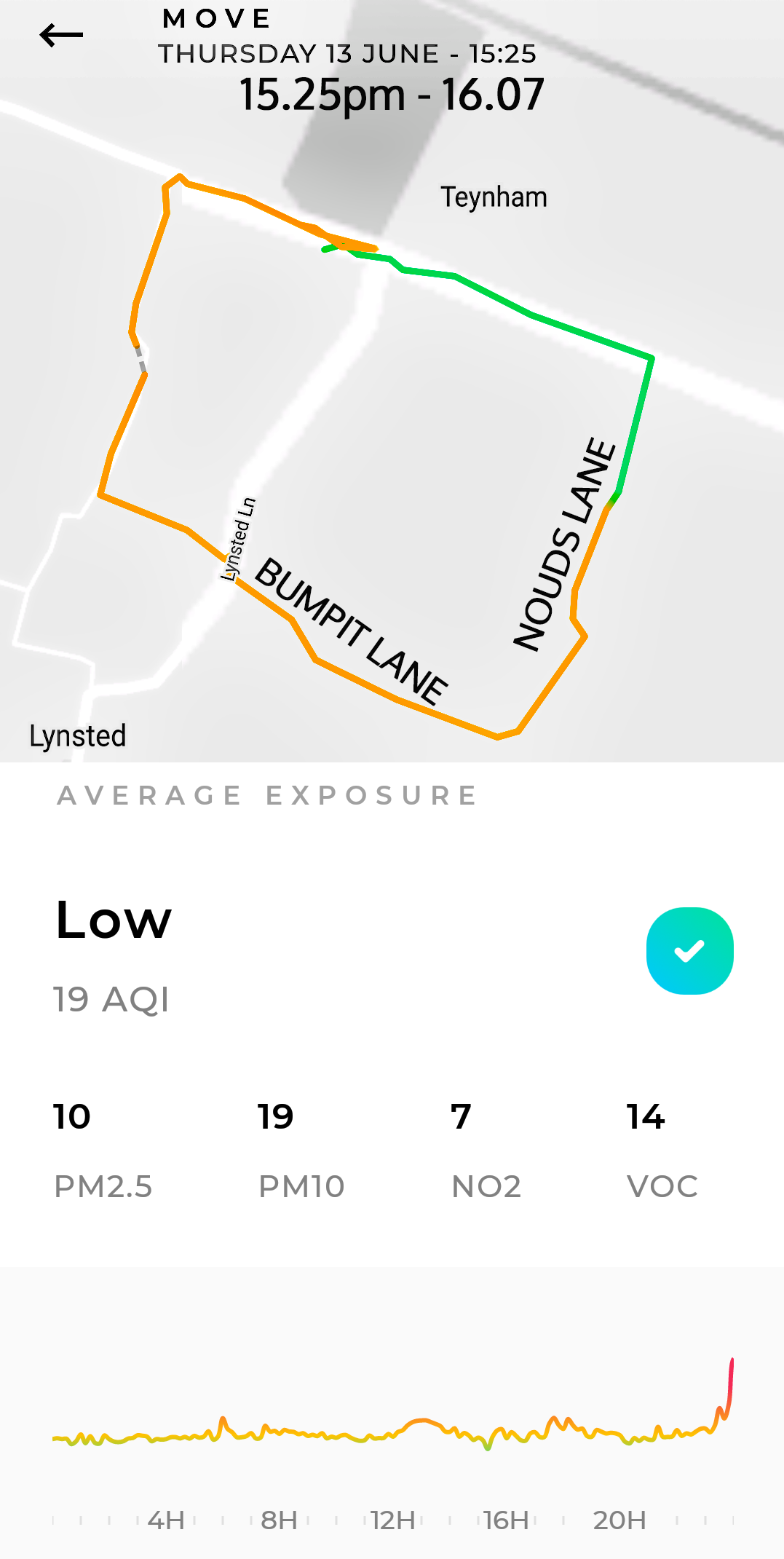Tap the 8H mark on timeline
The height and width of the screenshot is (1559, 784).
(x=280, y=1520)
